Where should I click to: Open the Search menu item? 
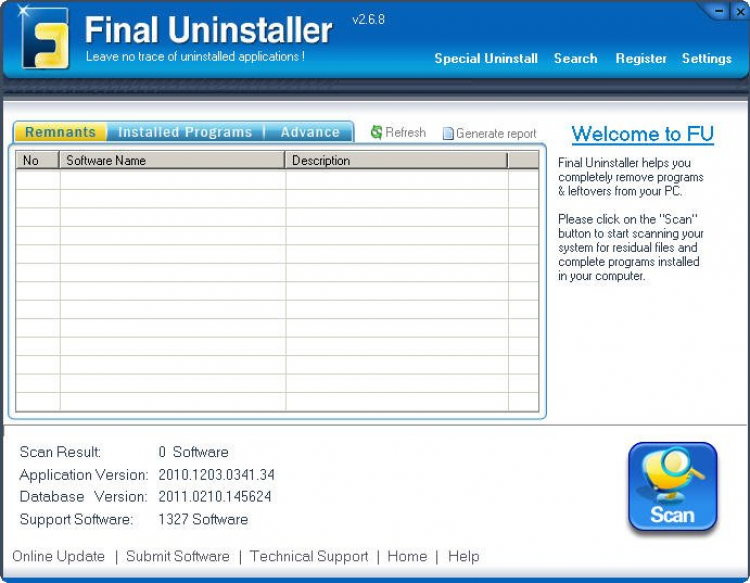point(575,58)
